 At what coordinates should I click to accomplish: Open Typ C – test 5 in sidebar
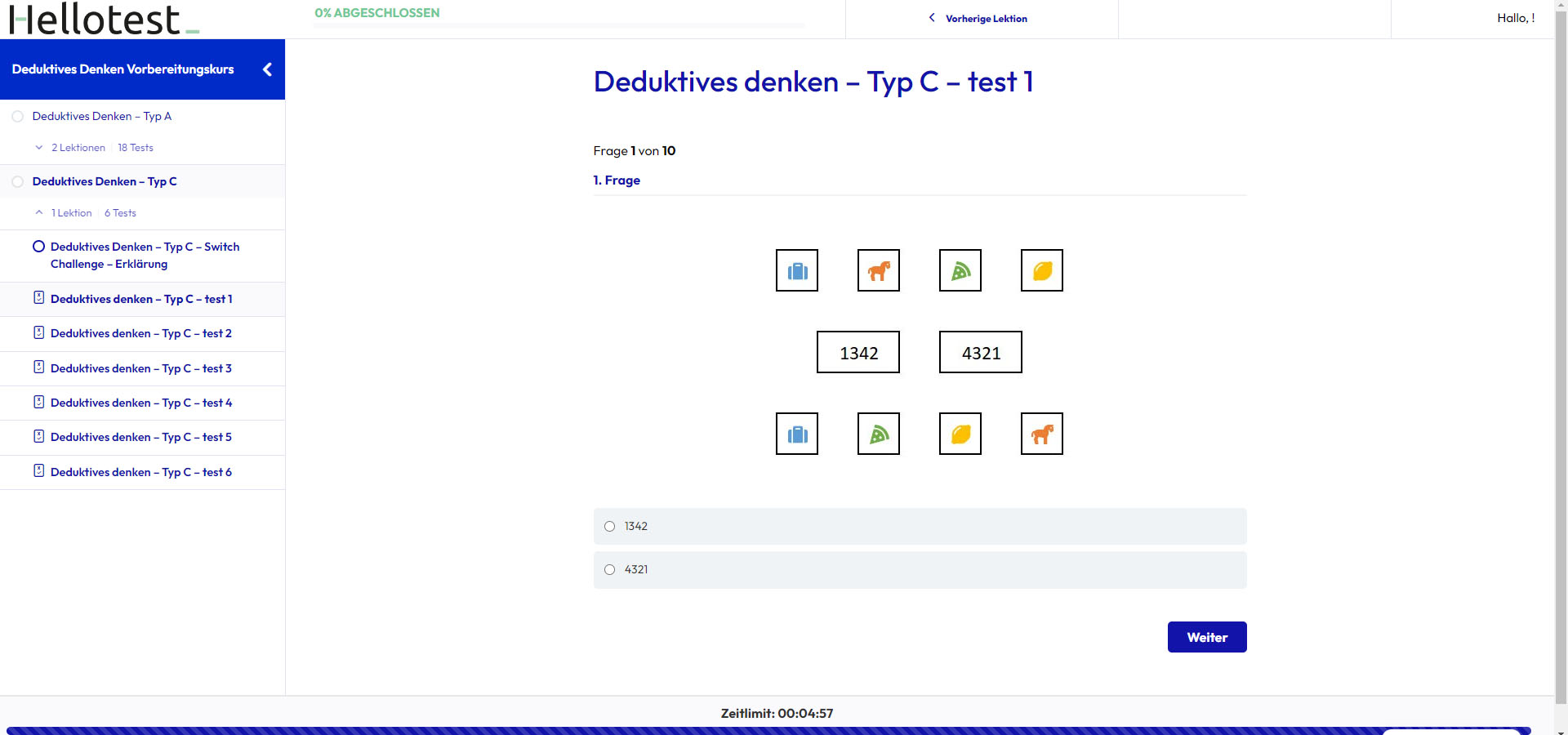coord(141,437)
